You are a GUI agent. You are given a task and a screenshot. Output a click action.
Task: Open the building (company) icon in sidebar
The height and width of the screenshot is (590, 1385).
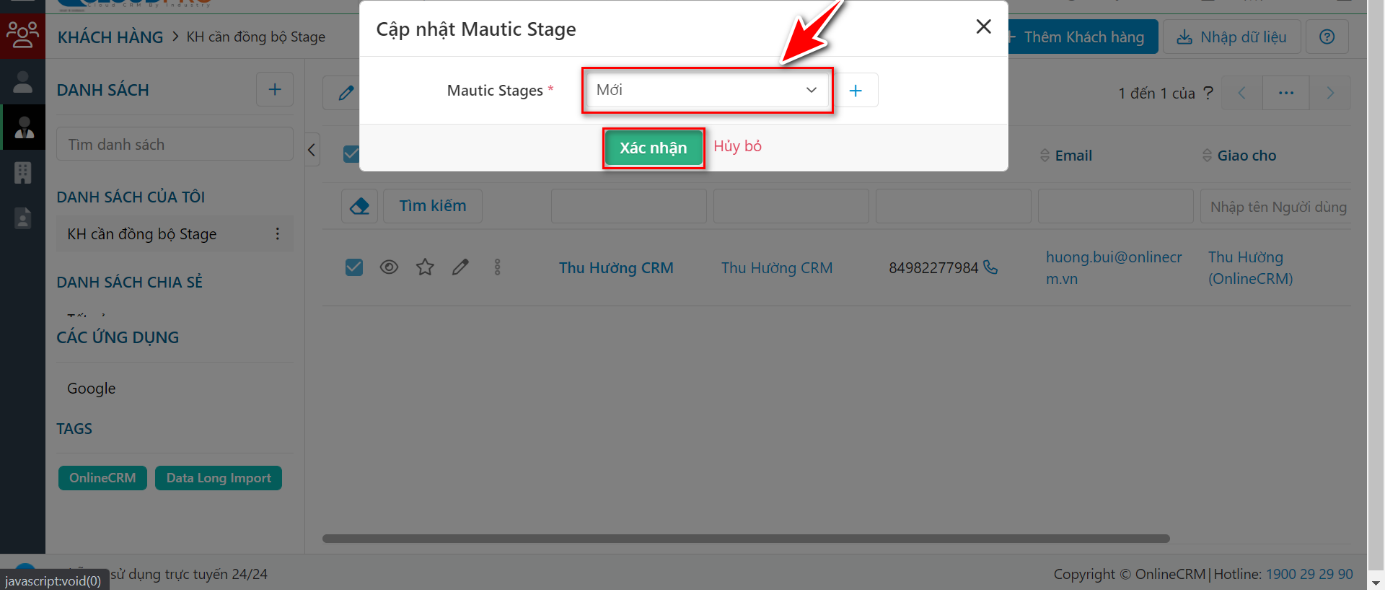(22, 172)
